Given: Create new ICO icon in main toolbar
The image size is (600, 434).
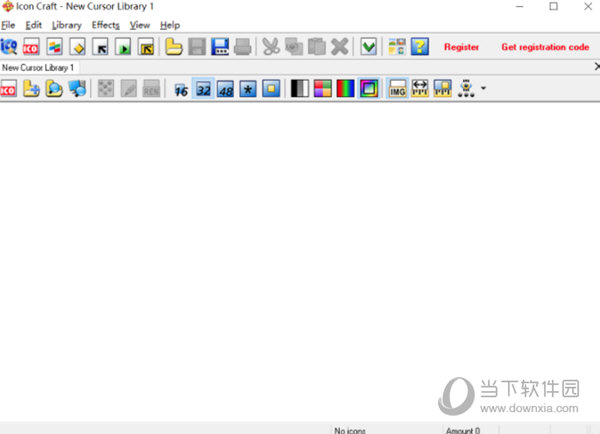Looking at the screenshot, I should [x=31, y=47].
